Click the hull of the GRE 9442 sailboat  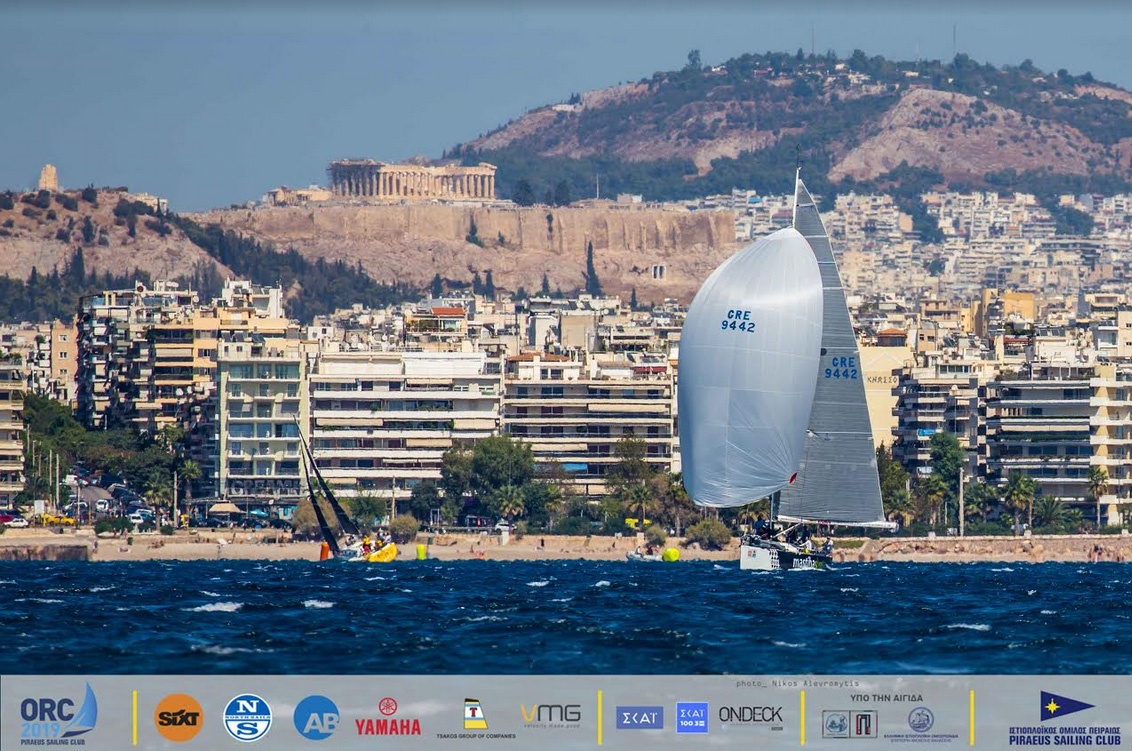[x=785, y=557]
